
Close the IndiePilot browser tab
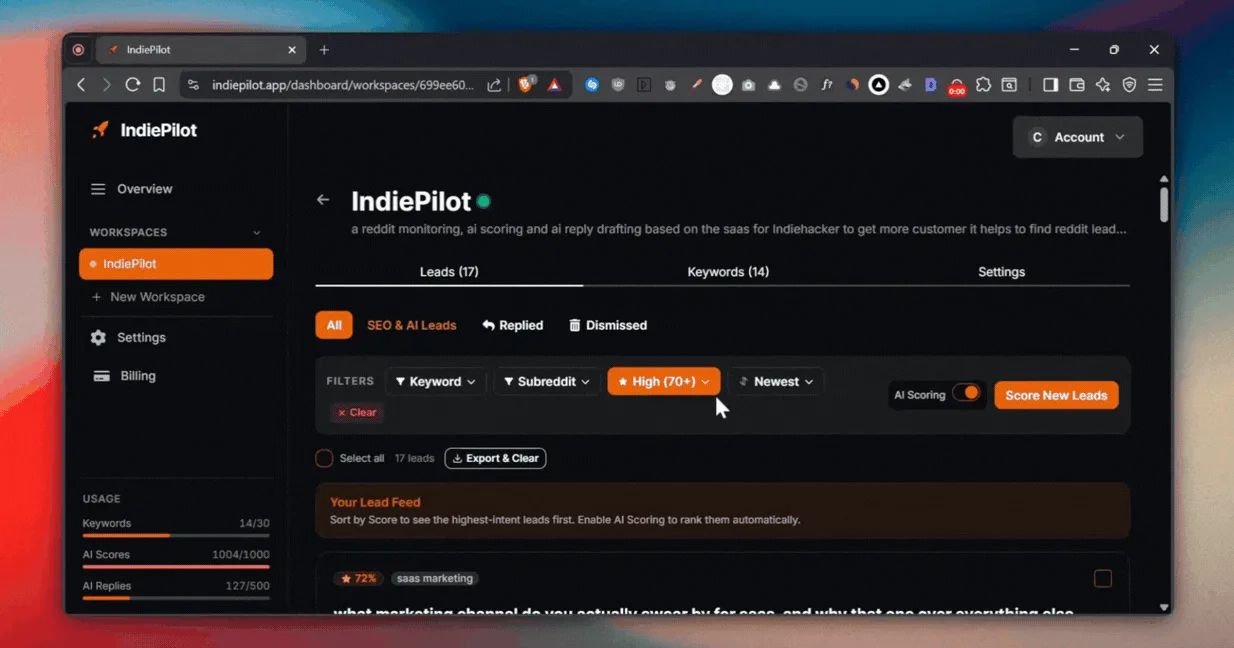(x=292, y=50)
